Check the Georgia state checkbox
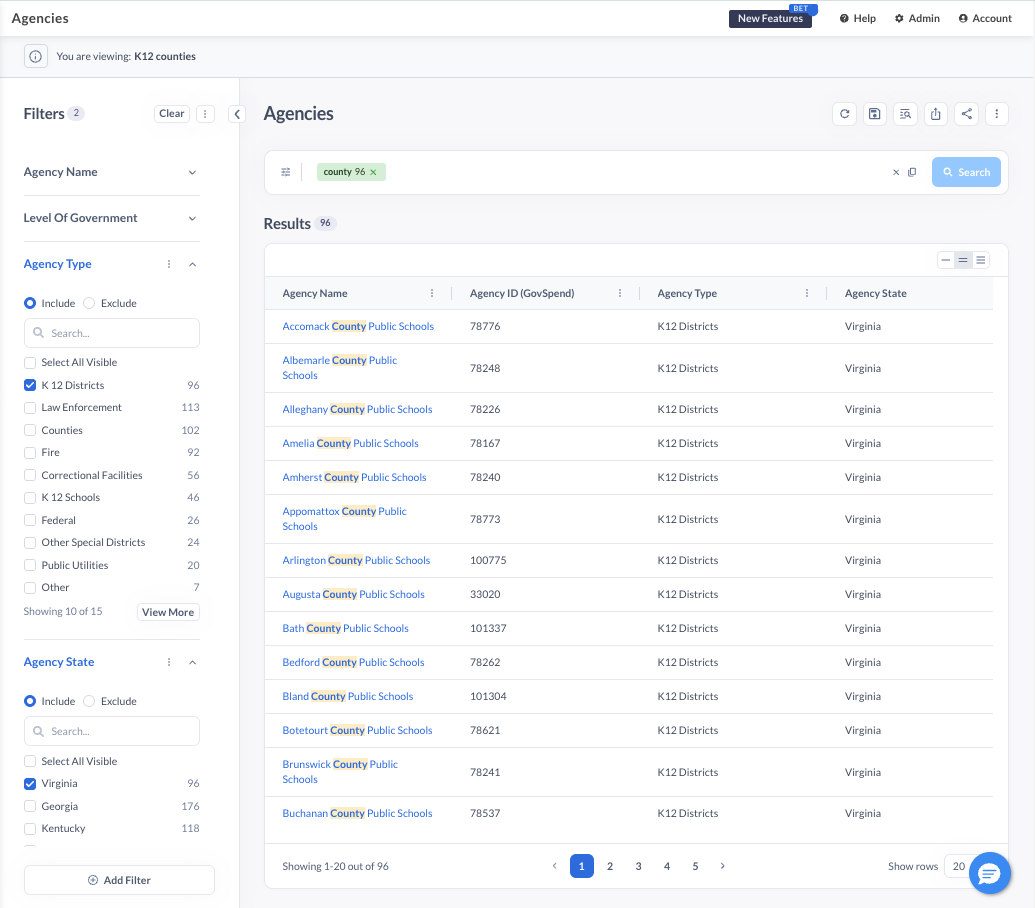This screenshot has width=1035, height=908. pos(30,806)
